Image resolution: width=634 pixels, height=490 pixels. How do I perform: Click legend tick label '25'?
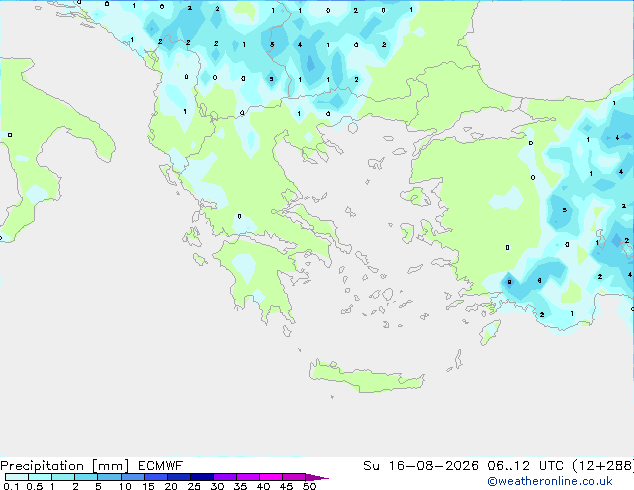click(194, 486)
